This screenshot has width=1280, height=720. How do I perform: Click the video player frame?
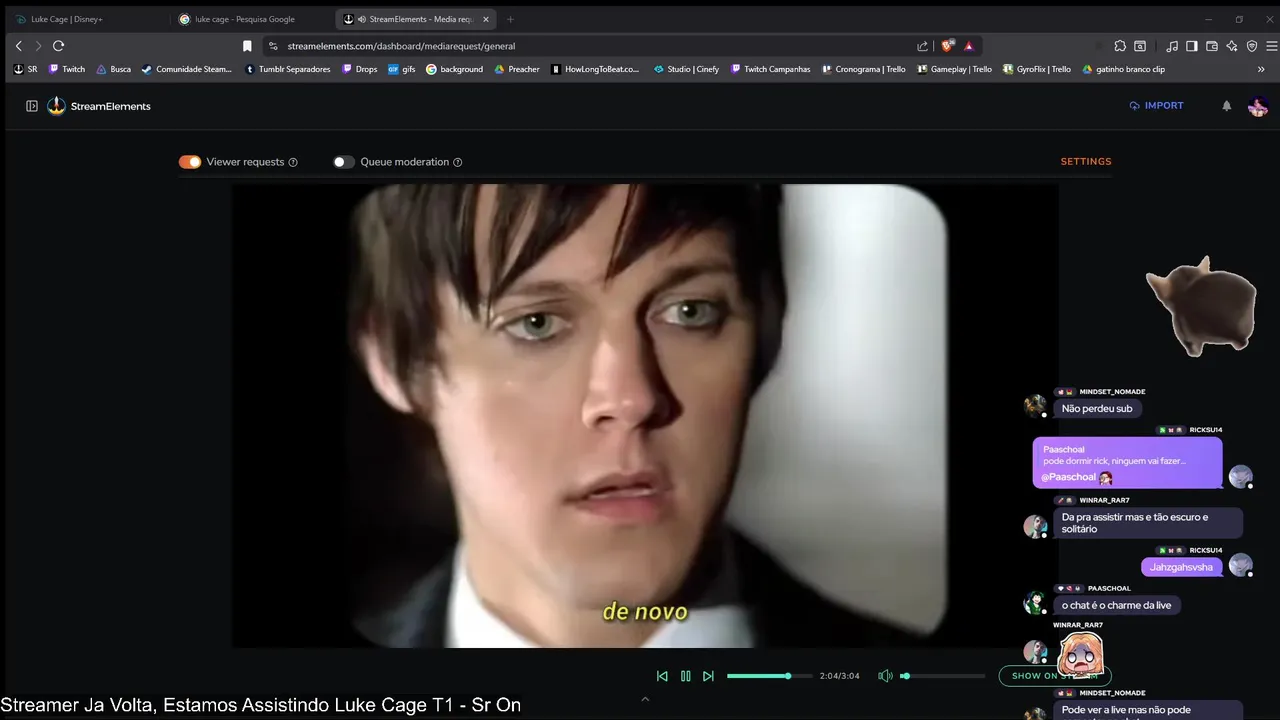coord(645,416)
